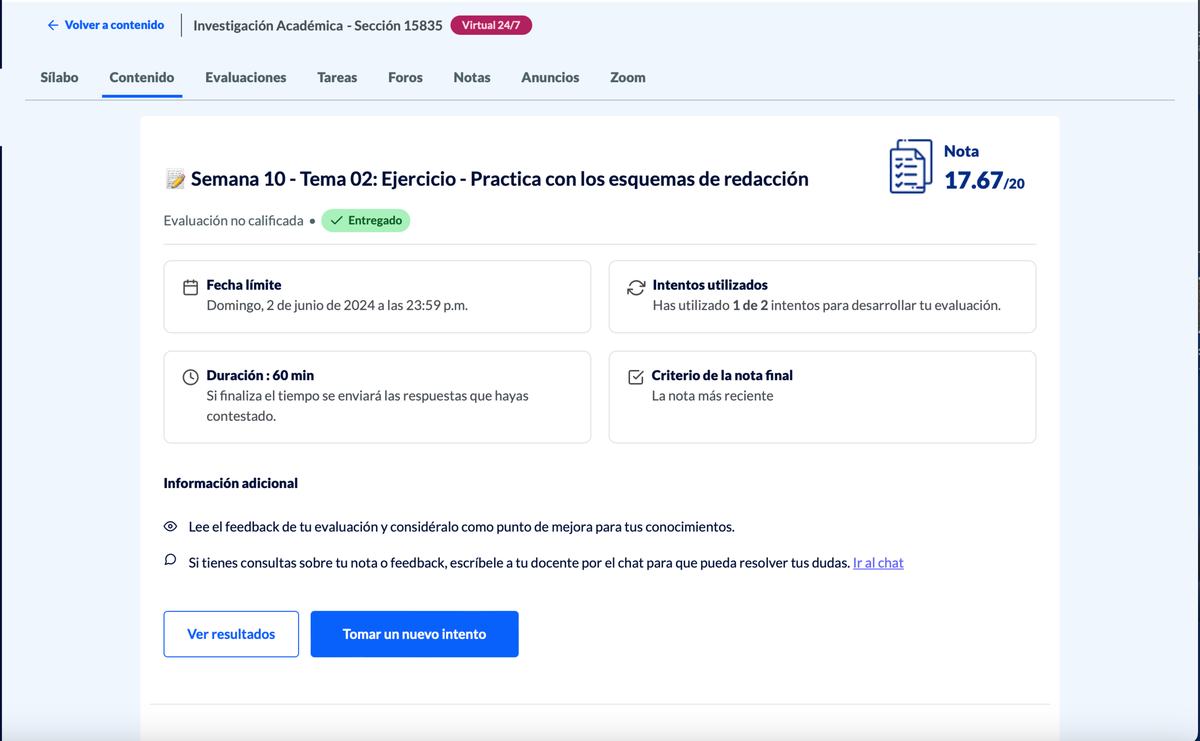Click the chat bubble icon in Información adicional
1200x741 pixels.
click(170, 562)
